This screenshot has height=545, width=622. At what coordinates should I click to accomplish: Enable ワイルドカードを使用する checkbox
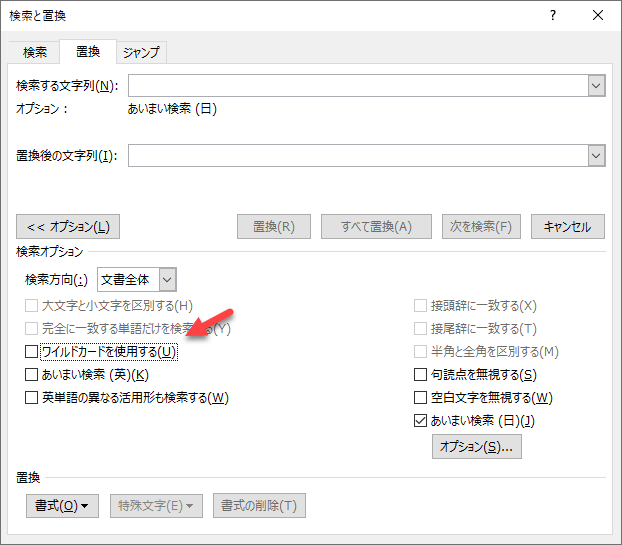(32, 352)
